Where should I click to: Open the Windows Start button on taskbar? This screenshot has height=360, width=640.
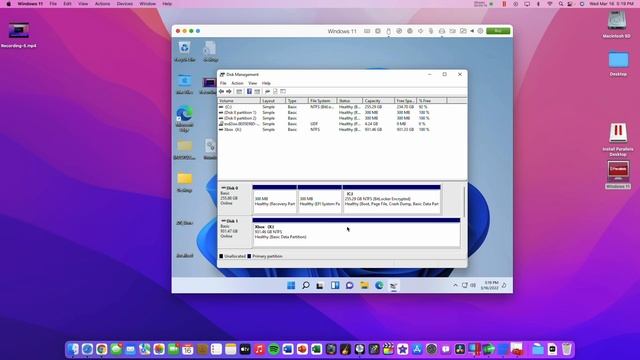pos(291,285)
